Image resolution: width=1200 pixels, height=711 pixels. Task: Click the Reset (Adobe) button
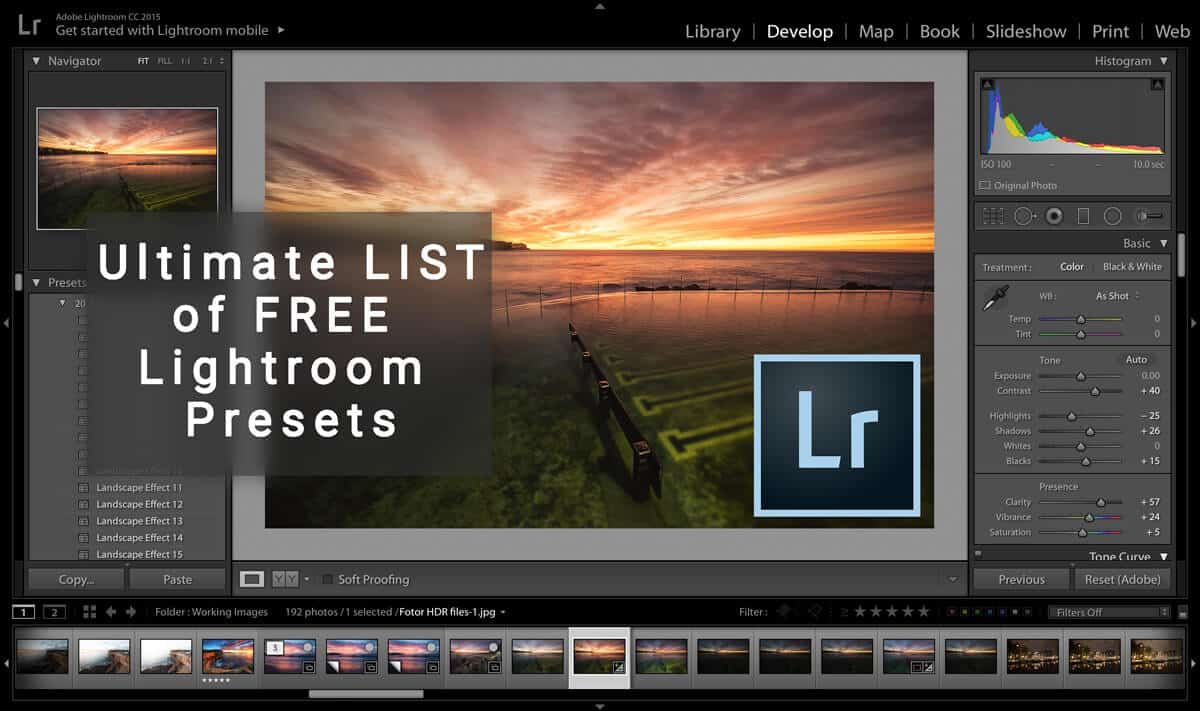(x=1123, y=579)
